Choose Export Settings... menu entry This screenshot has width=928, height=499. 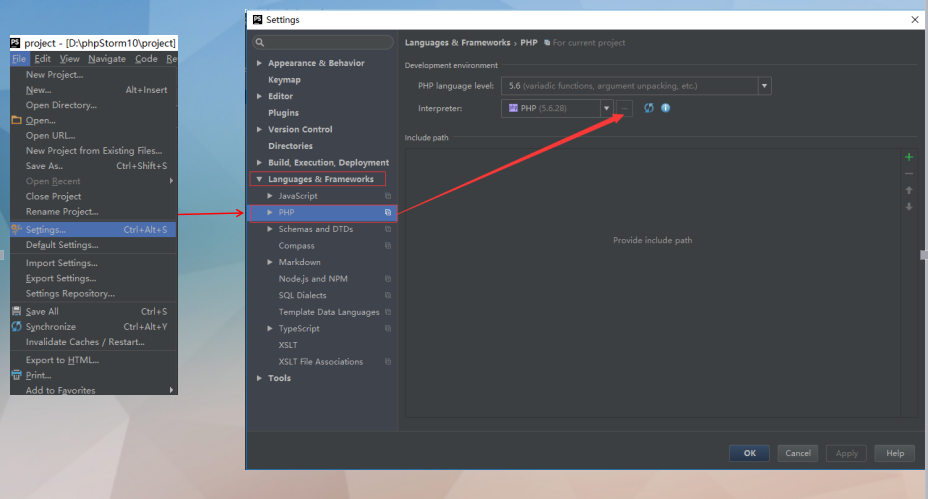94,278
